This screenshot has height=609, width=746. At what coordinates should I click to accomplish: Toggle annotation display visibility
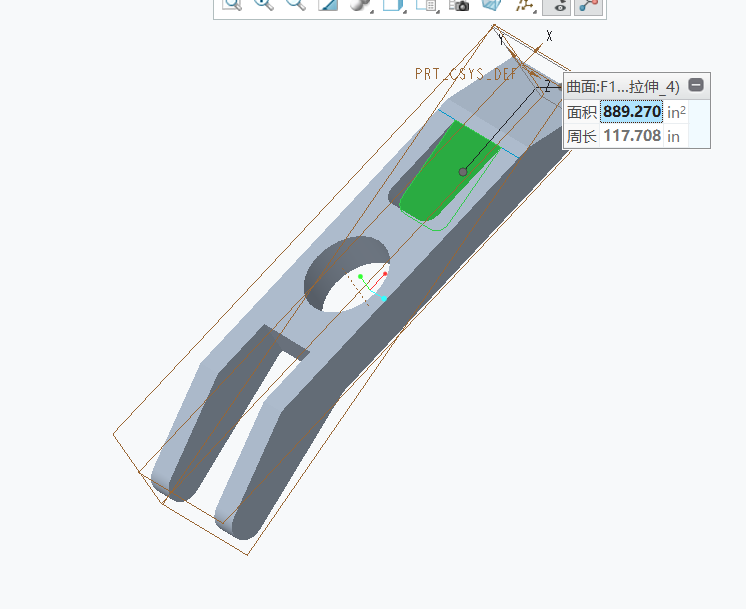pos(556,5)
